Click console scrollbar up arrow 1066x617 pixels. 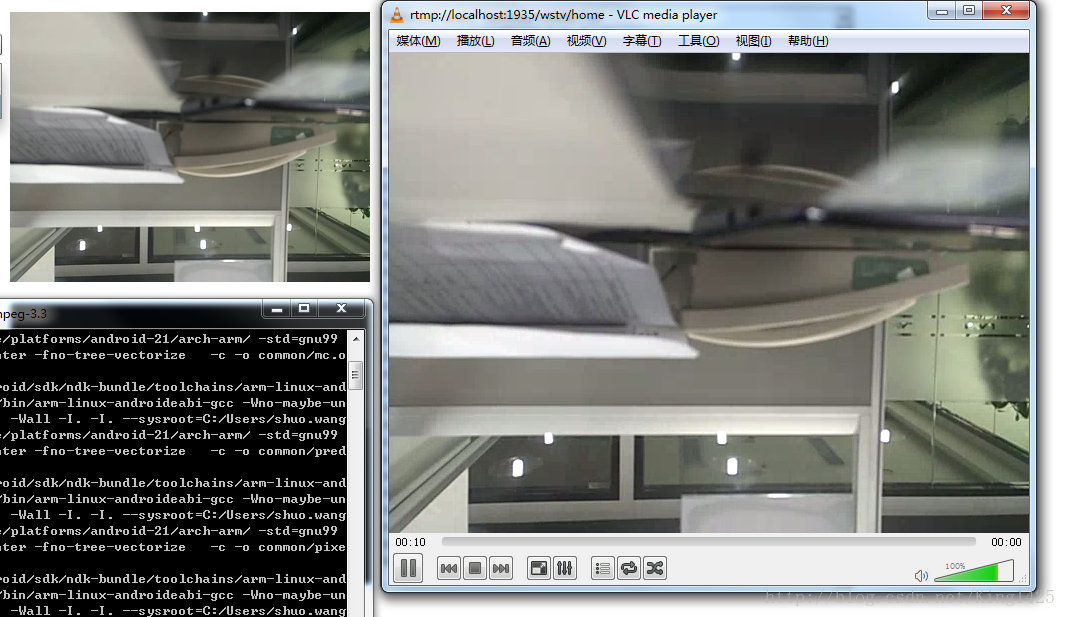coord(356,338)
